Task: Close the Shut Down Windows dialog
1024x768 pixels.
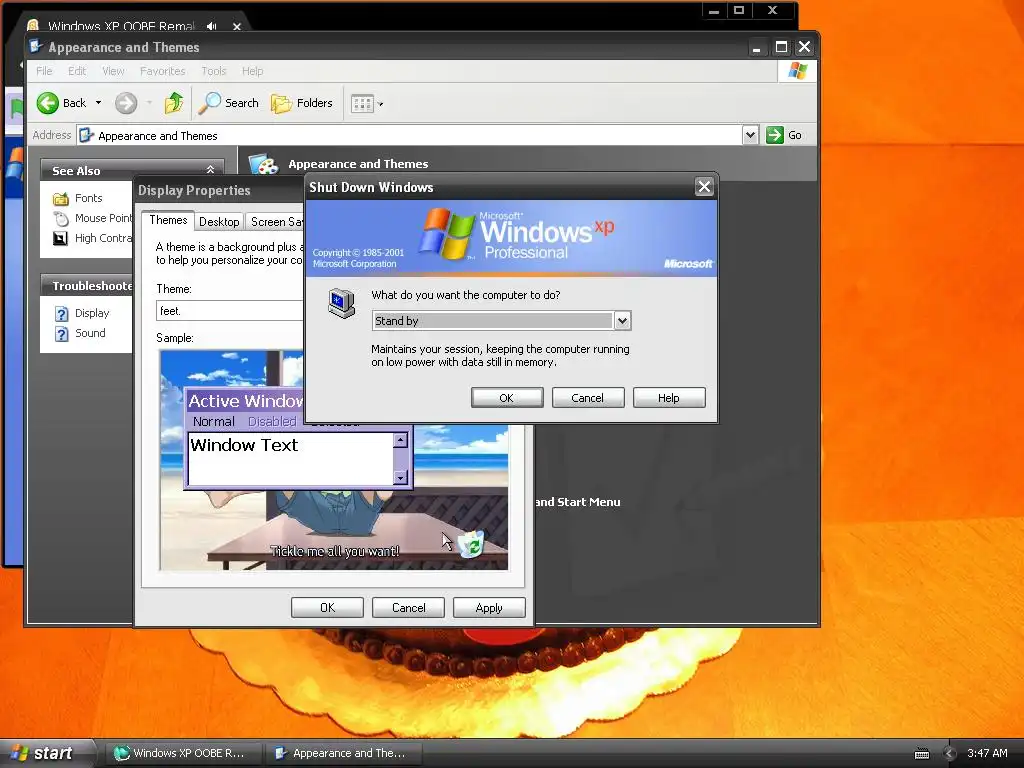Action: click(x=704, y=187)
